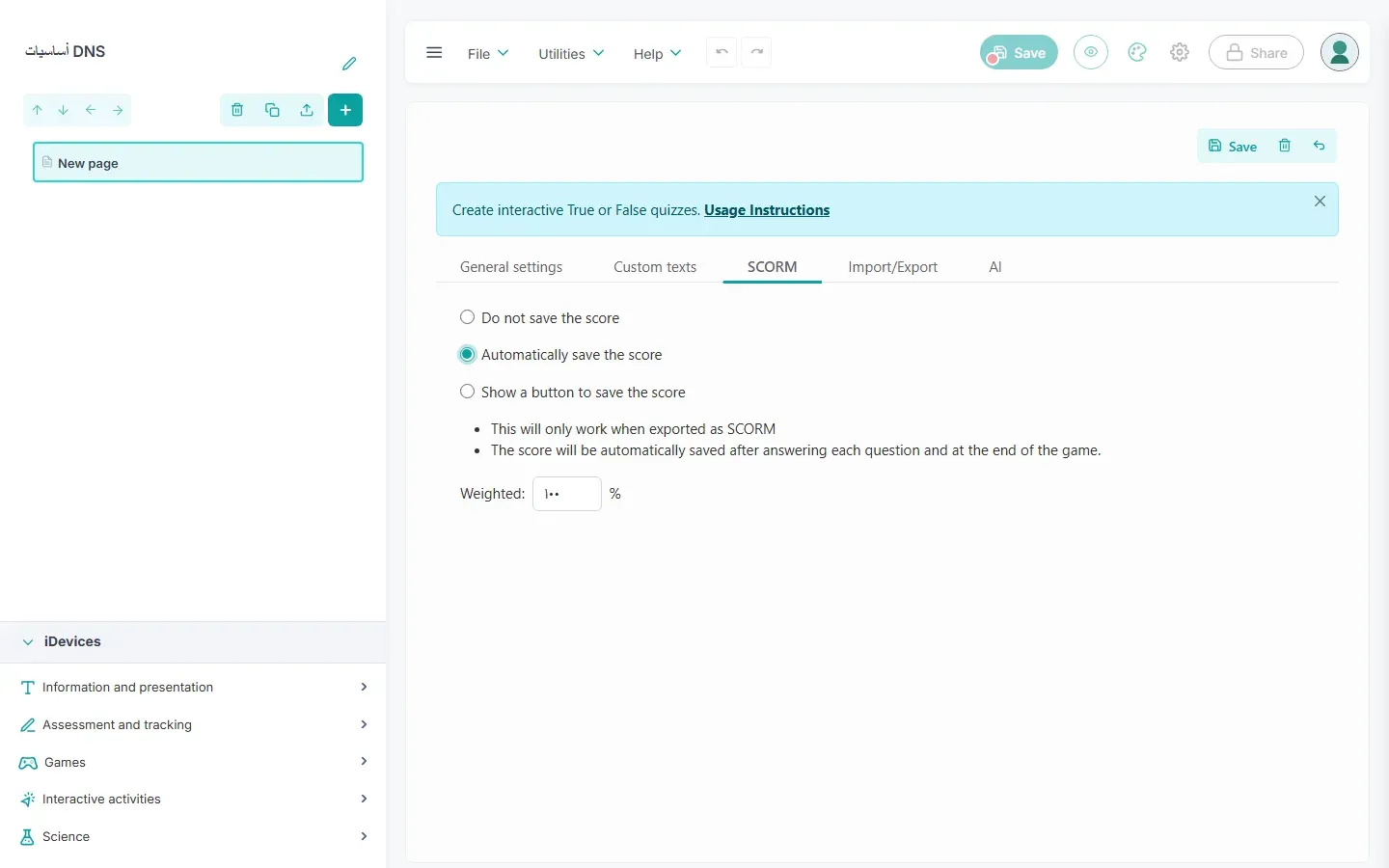Switch to Import/Export tab
Image resolution: width=1389 pixels, height=868 pixels.
(x=893, y=267)
